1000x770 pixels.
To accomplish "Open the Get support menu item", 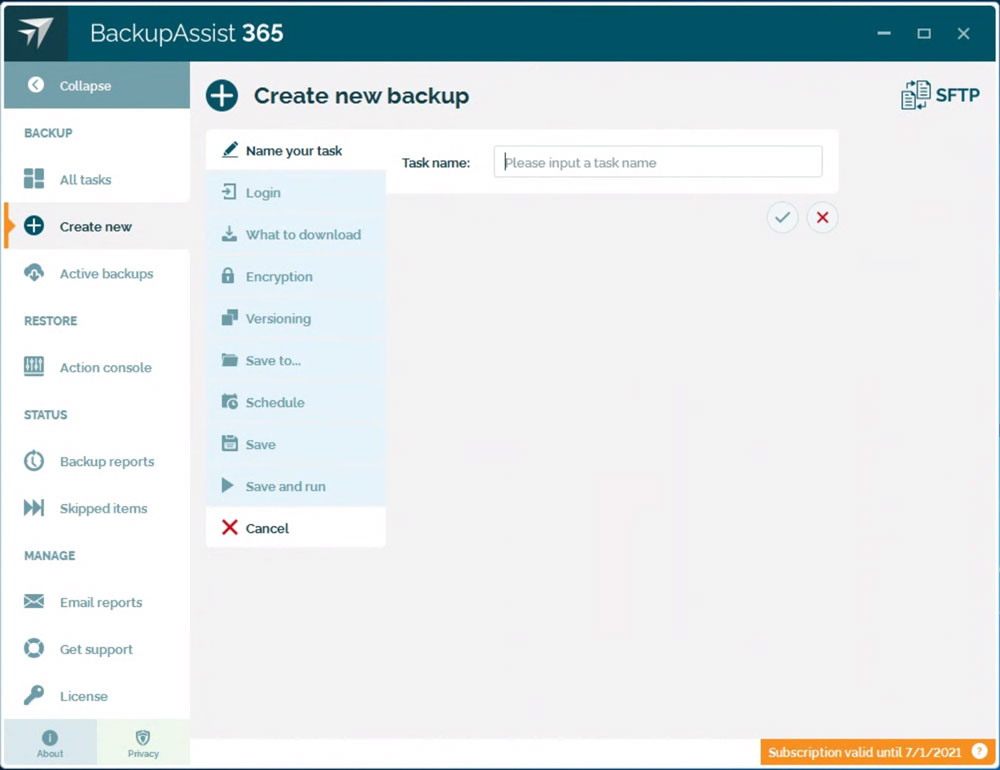I will click(97, 649).
